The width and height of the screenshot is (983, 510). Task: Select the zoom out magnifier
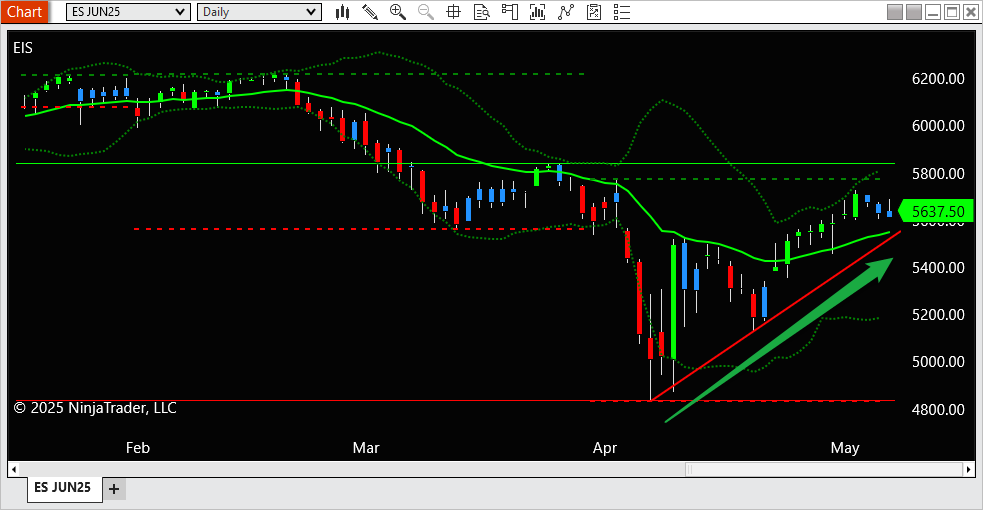pyautogui.click(x=426, y=12)
